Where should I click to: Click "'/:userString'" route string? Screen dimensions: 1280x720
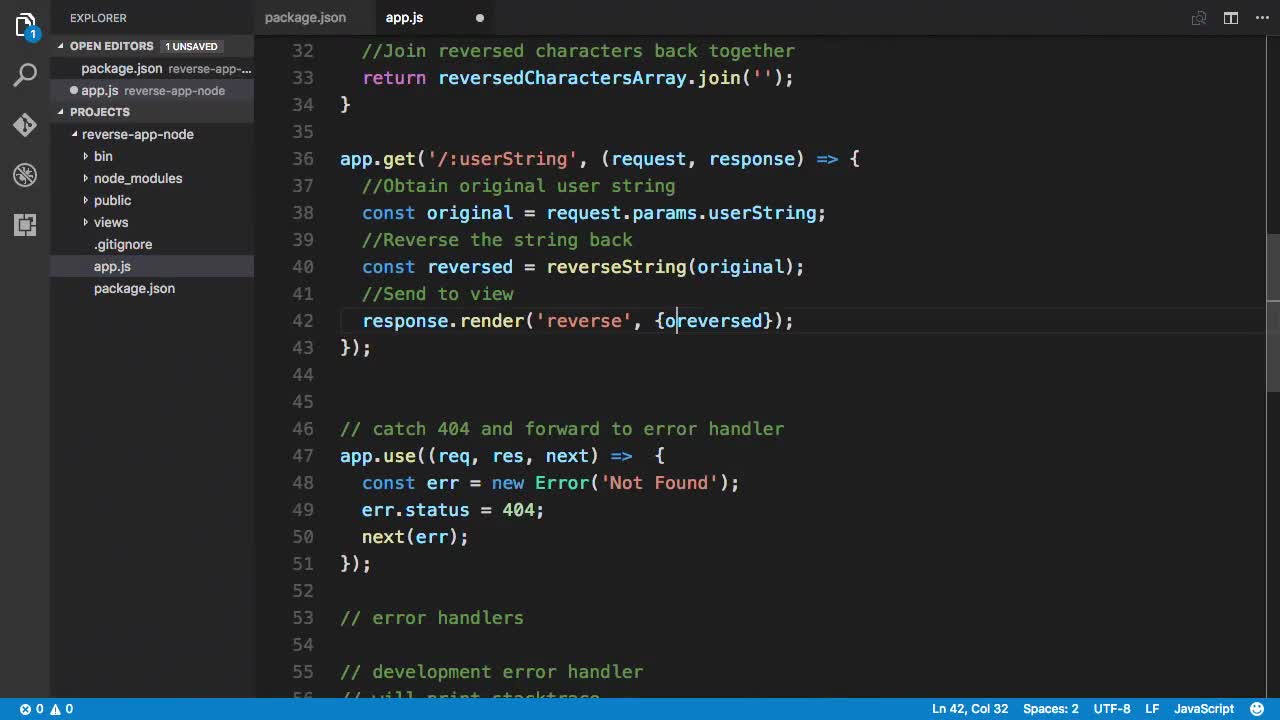click(x=503, y=159)
